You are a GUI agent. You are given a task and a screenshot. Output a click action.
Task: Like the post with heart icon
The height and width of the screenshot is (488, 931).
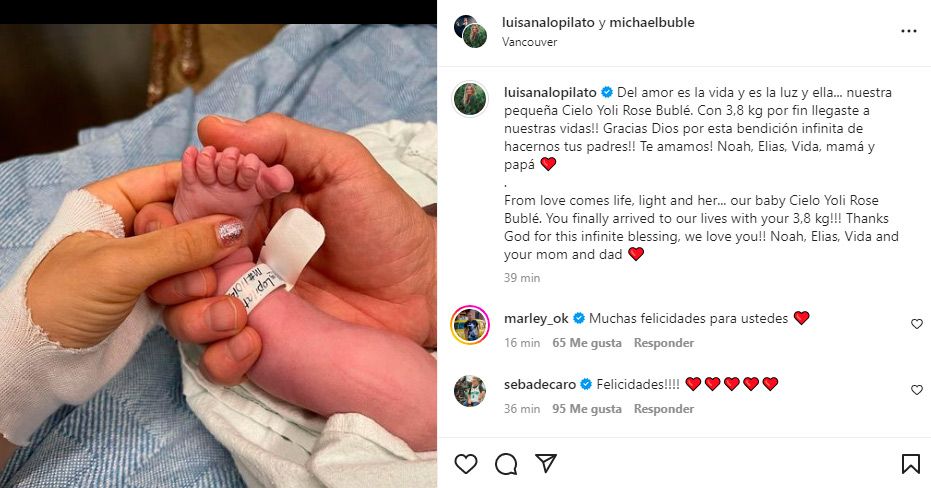click(466, 464)
